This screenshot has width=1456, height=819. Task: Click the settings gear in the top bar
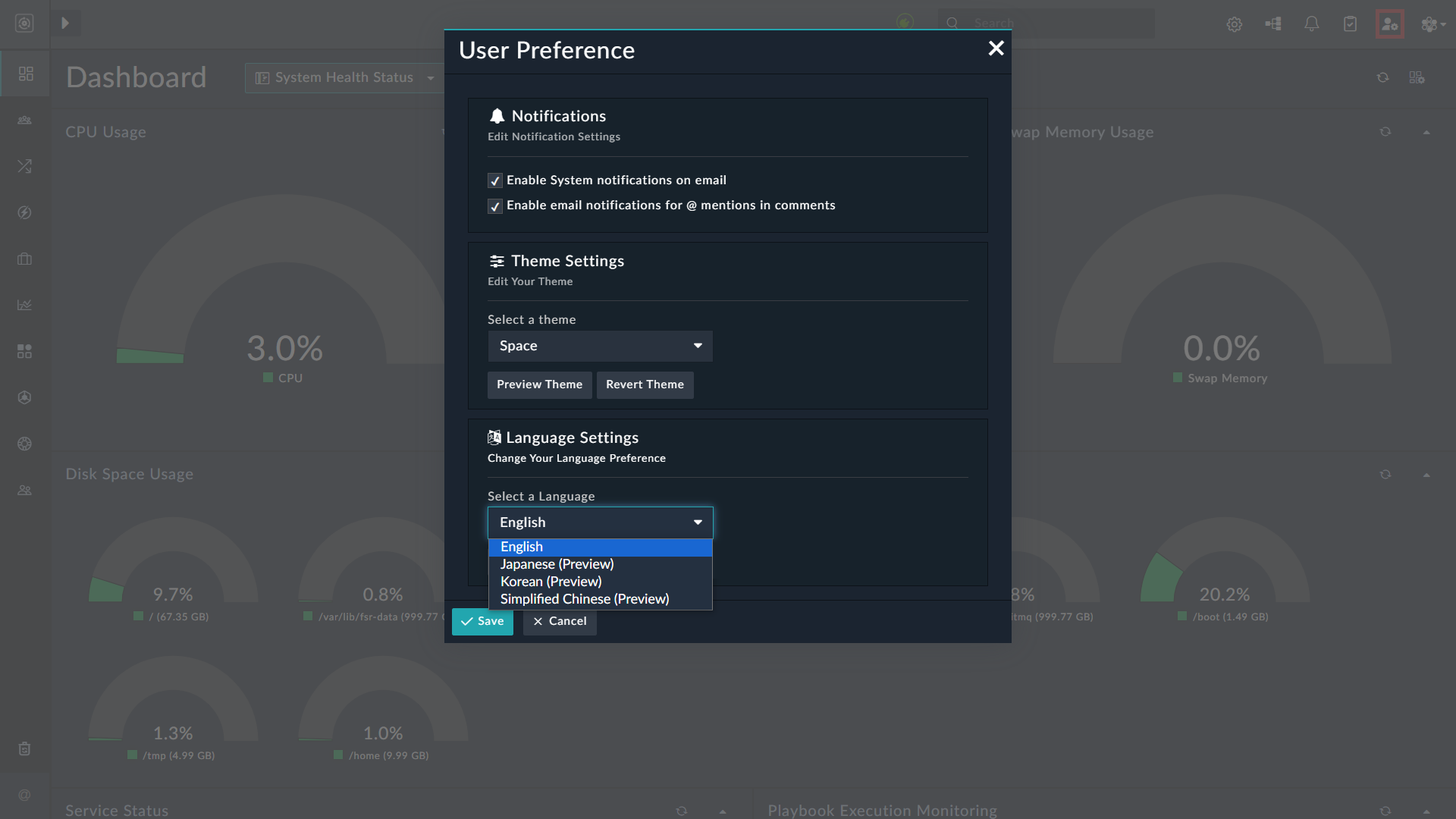point(1234,24)
